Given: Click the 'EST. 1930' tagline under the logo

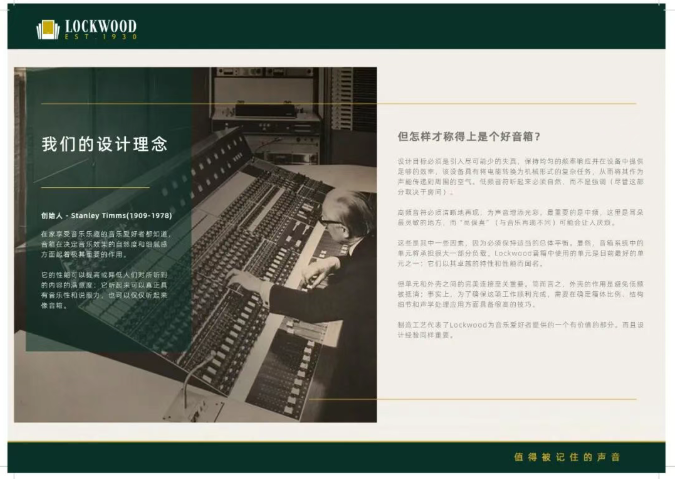Looking at the screenshot, I should point(101,37).
